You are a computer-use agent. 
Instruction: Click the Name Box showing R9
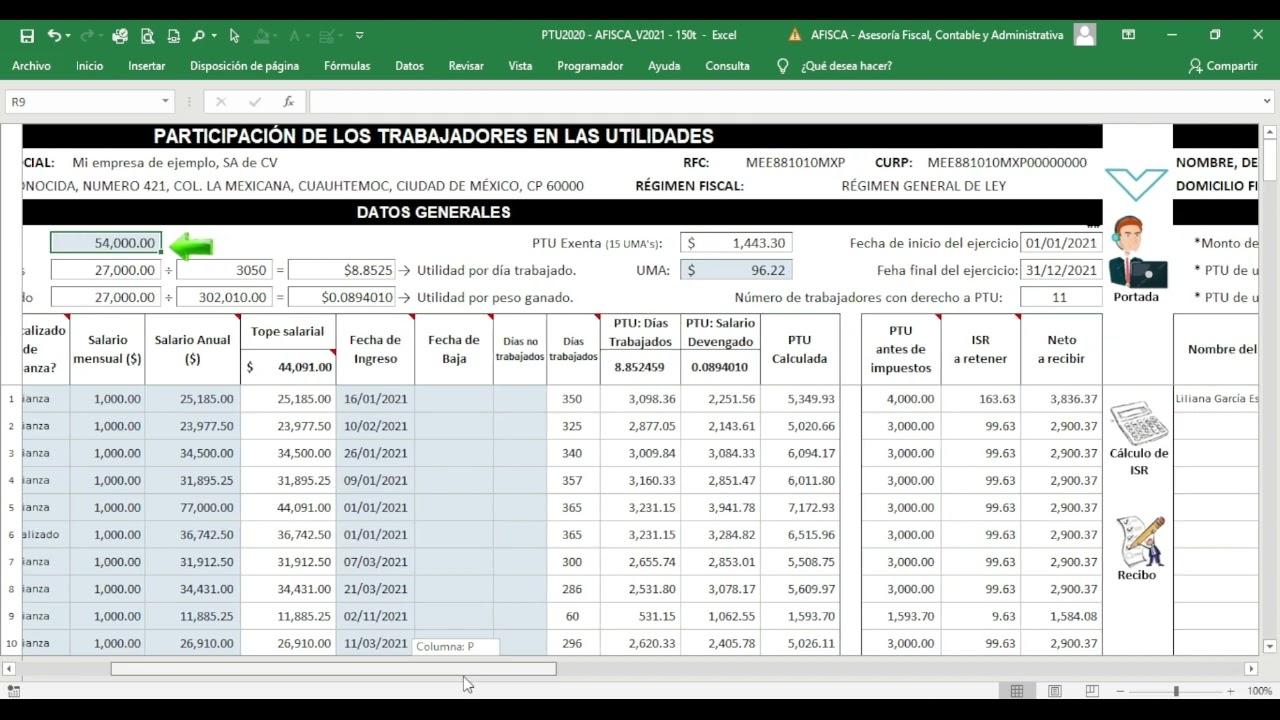click(x=82, y=101)
